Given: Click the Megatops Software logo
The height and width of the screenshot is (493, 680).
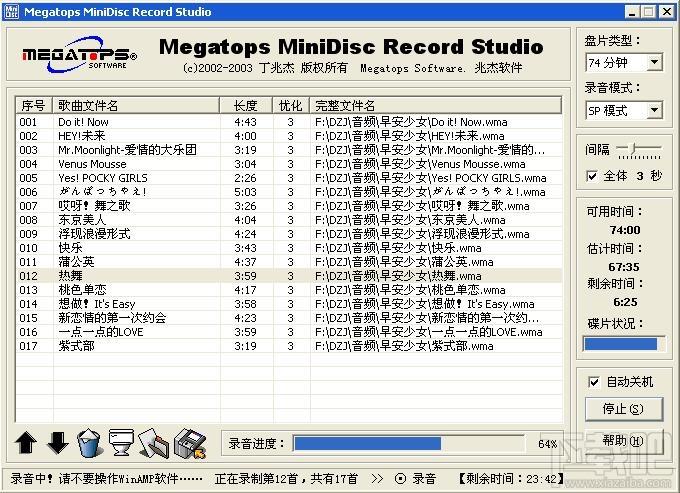Looking at the screenshot, I should [x=79, y=54].
